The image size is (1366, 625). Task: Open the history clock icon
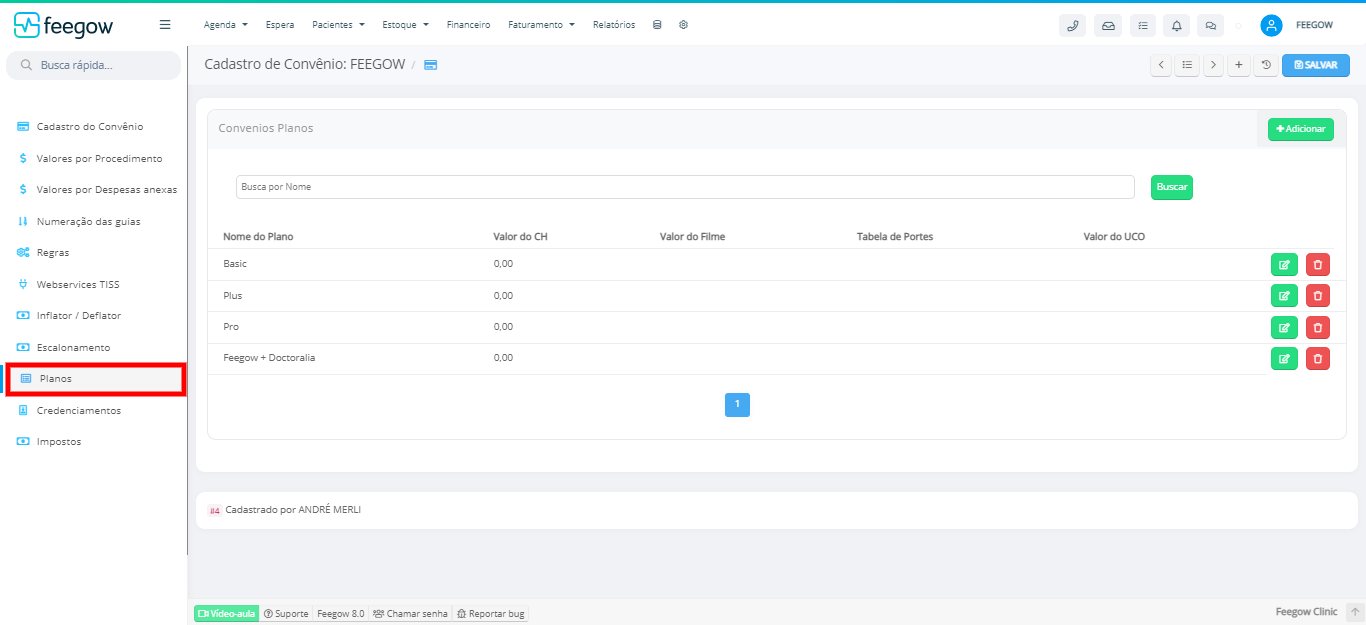(x=1265, y=65)
